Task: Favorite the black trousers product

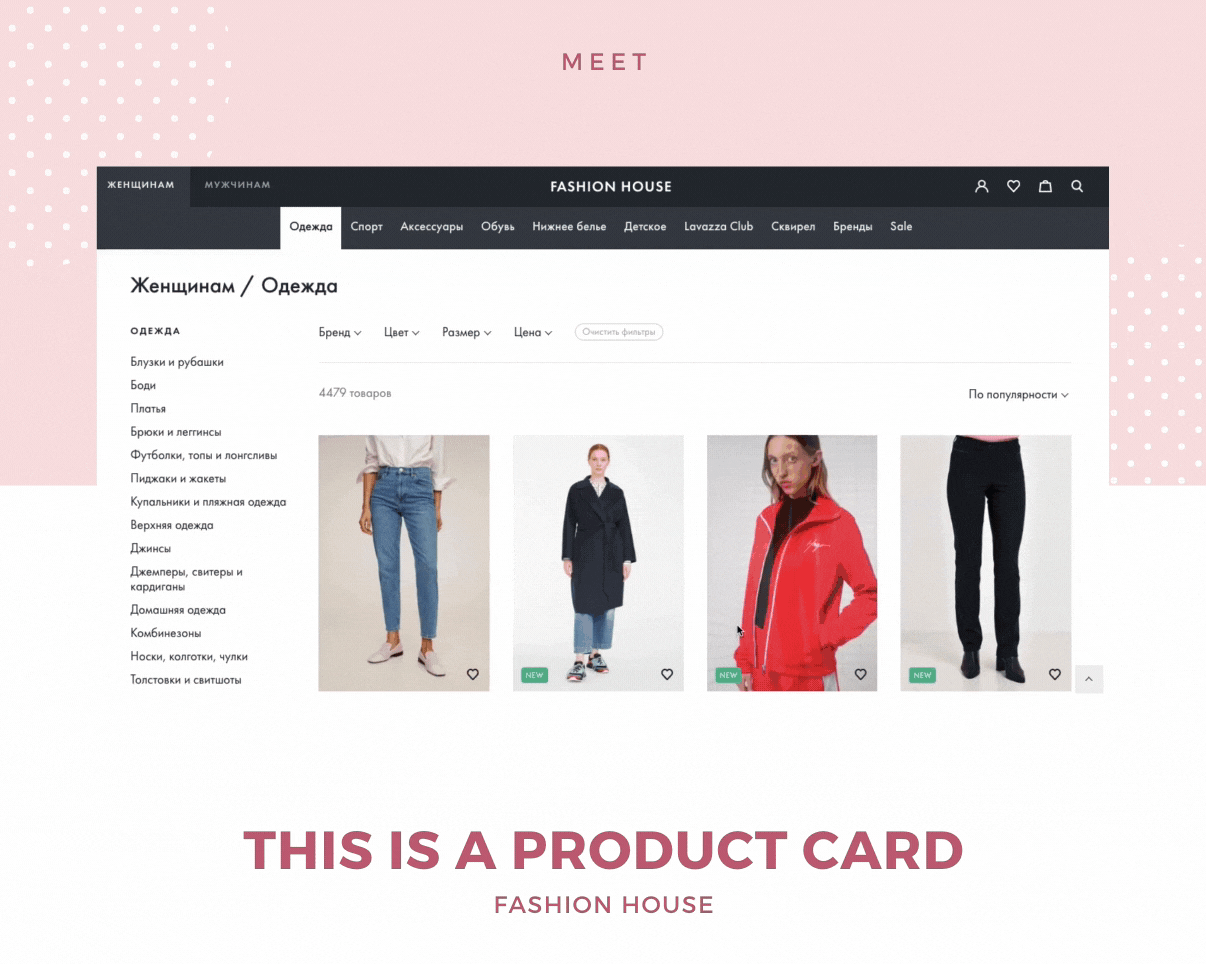Action: pos(1054,674)
